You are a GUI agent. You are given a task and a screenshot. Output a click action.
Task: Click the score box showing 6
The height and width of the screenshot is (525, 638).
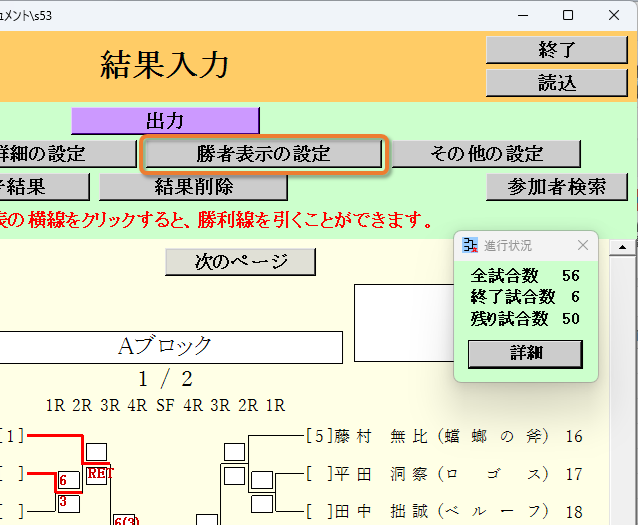69,480
